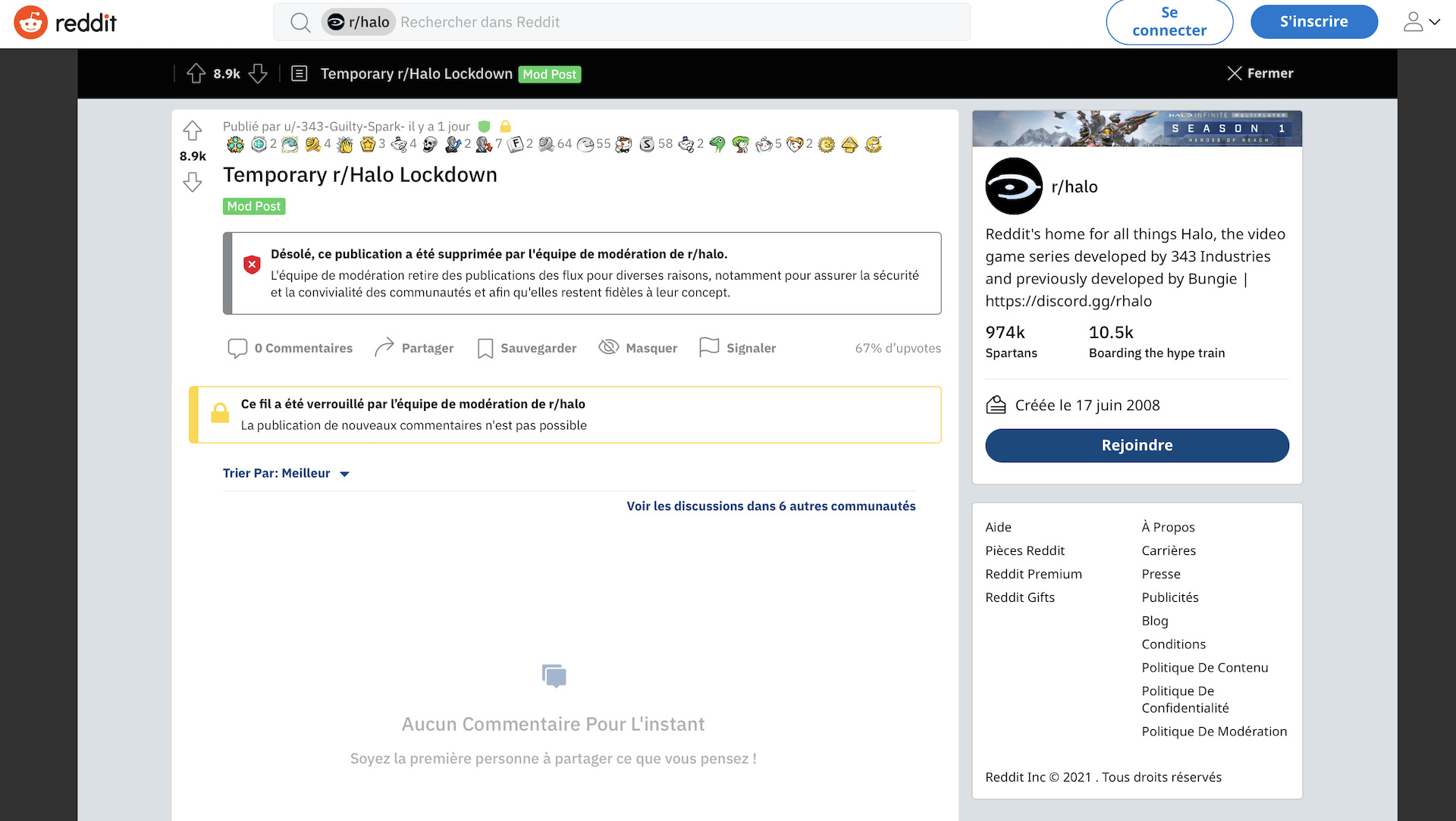Open the Pièces Reddit footer link
This screenshot has height=821, width=1456.
[1025, 550]
